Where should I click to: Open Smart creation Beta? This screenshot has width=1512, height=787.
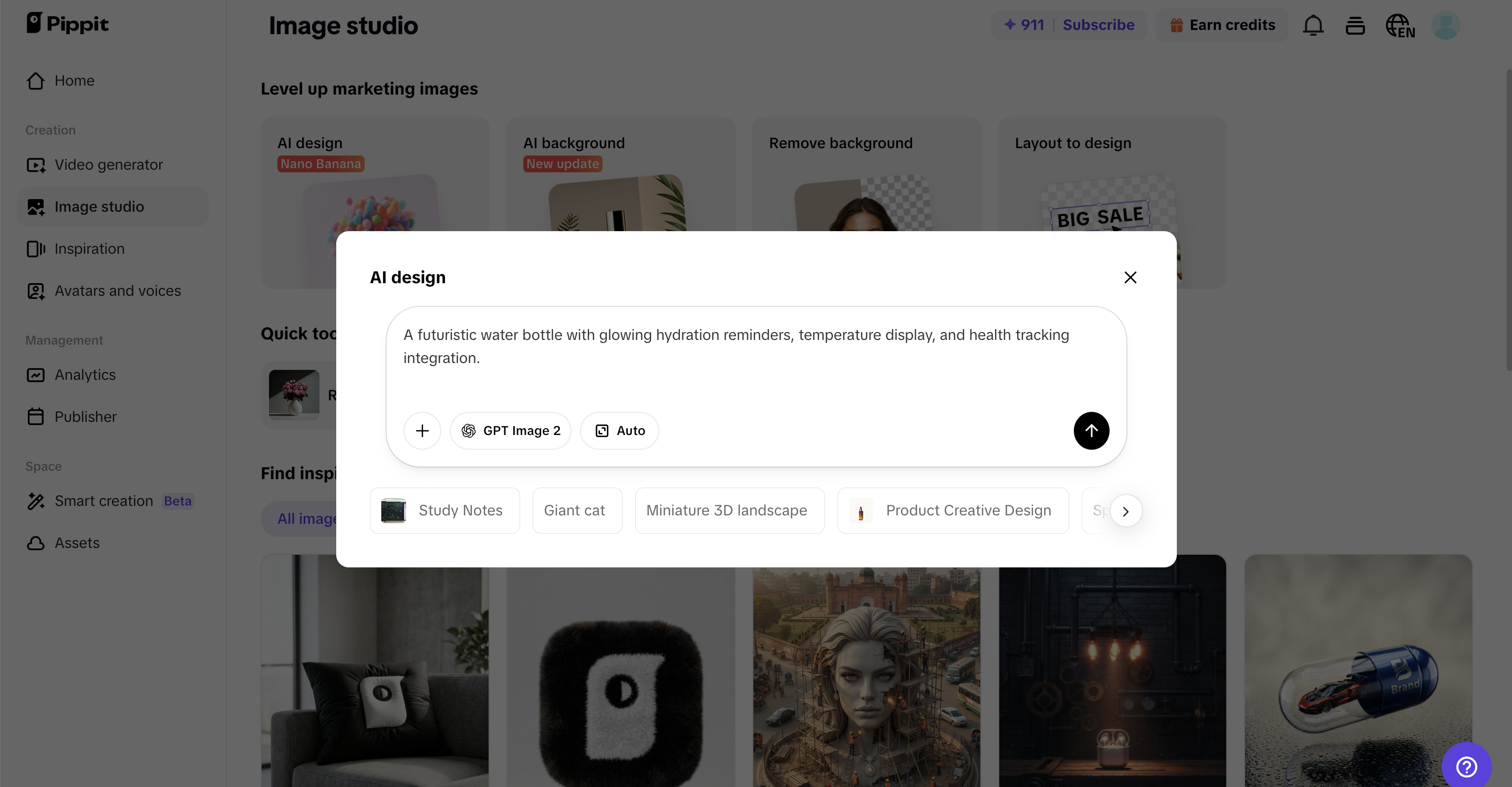coord(113,501)
